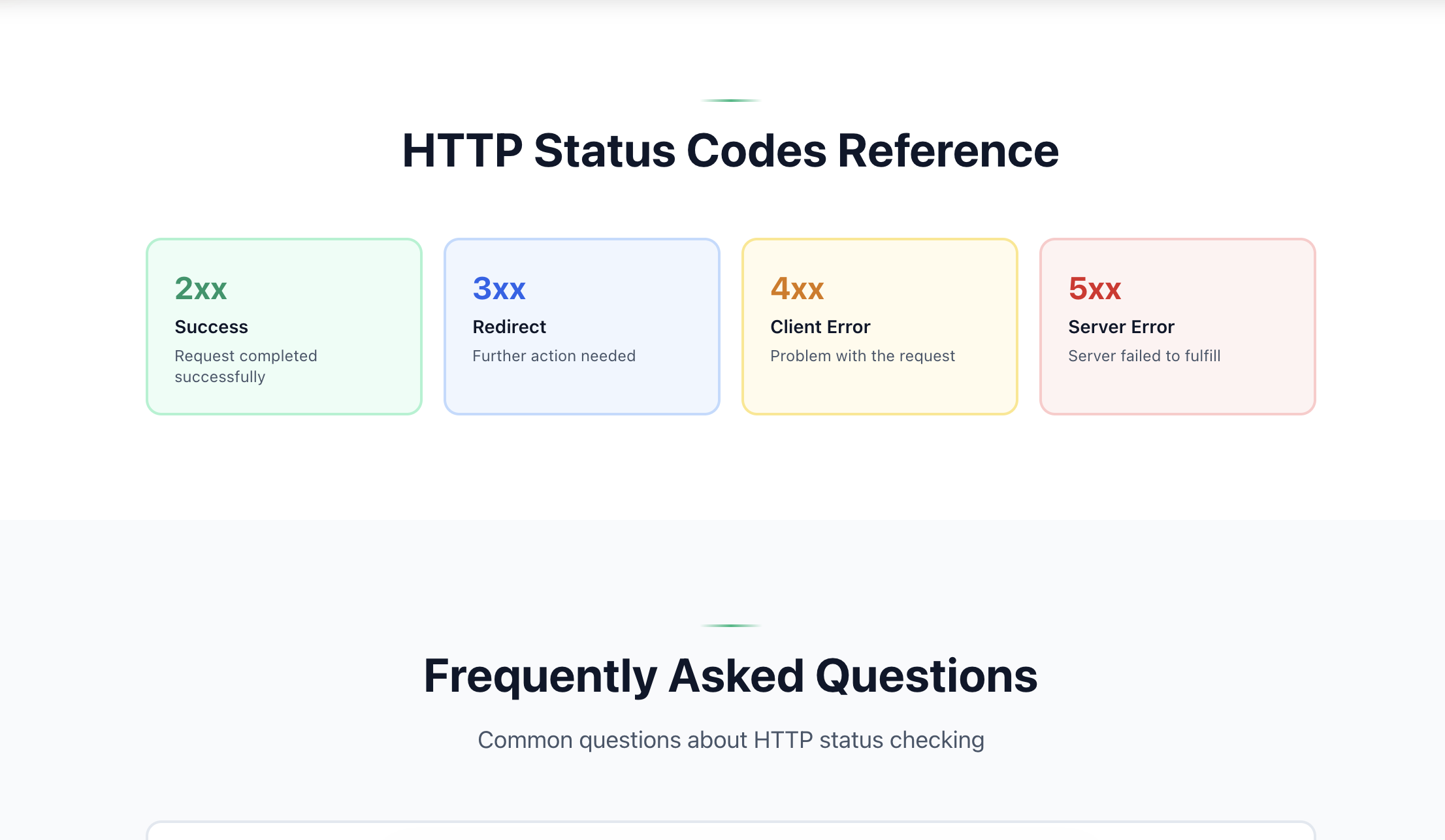Click the divider above the FAQ heading
1445x840 pixels.
731,625
